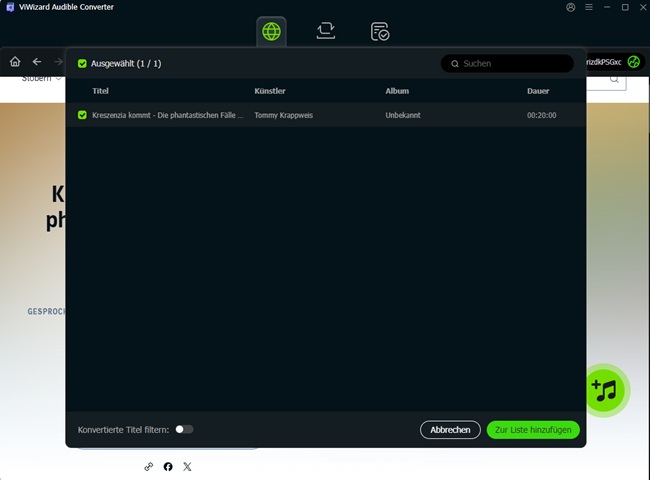Click the magnifier icon in the search box
The image size is (650, 480).
point(455,64)
